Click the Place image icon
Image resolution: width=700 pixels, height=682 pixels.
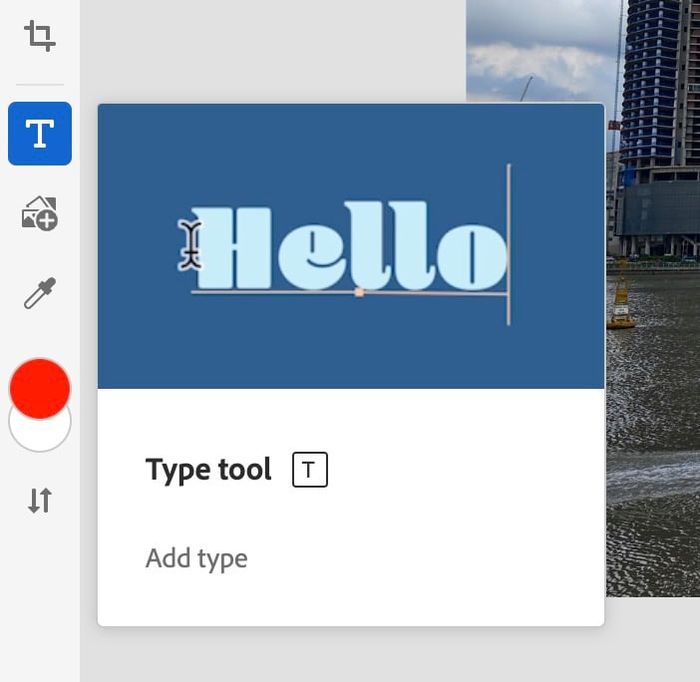(x=40, y=213)
